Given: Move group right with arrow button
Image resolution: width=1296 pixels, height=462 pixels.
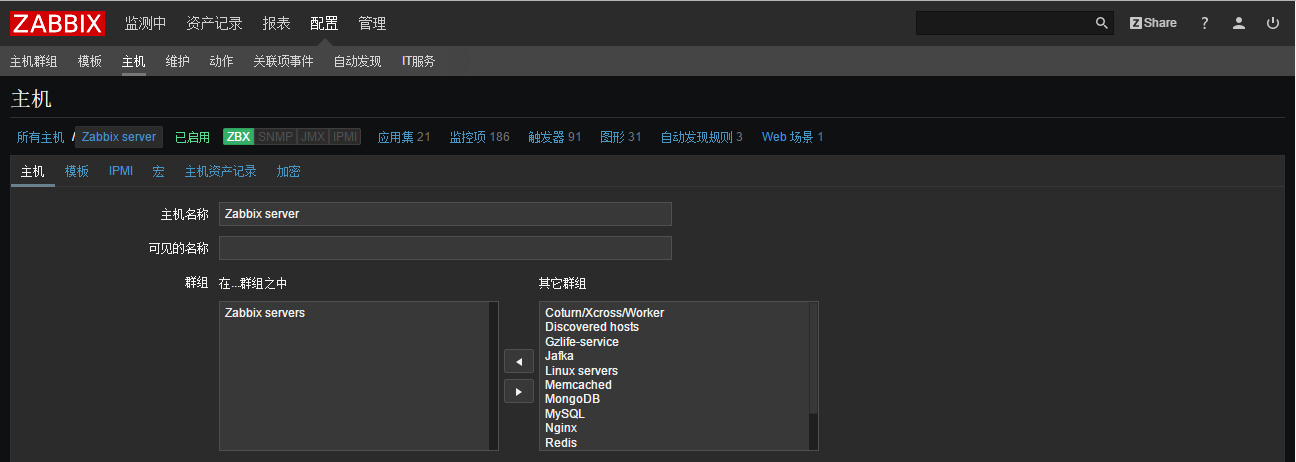Looking at the screenshot, I should [518, 392].
